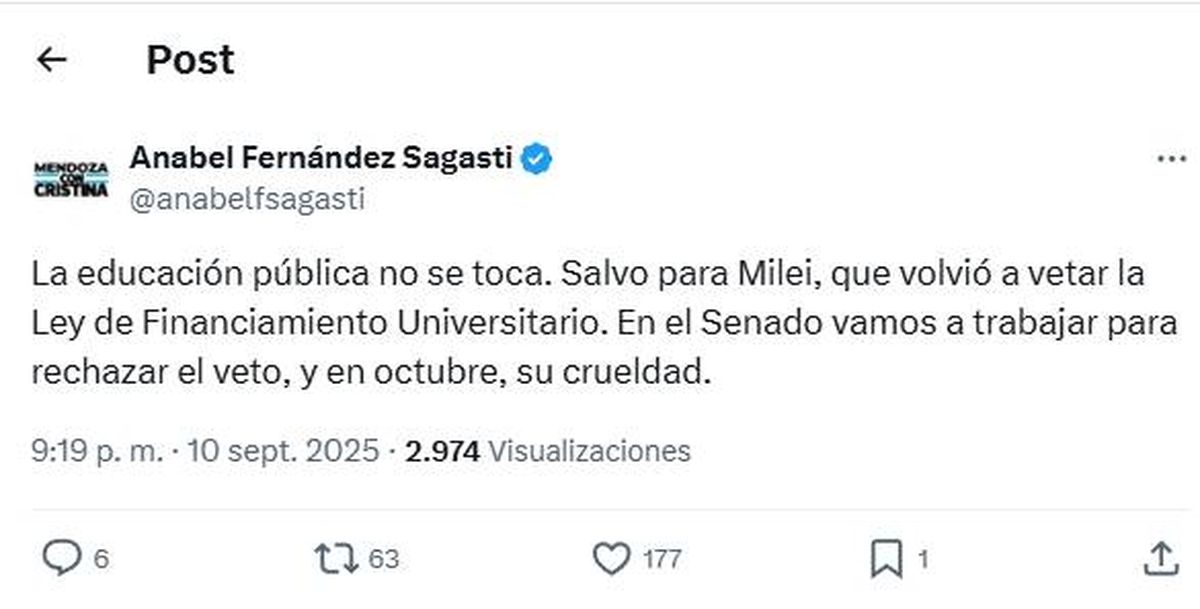Click the bookmark count number 1
Viewport: 1200px width, 609px height.
click(923, 559)
